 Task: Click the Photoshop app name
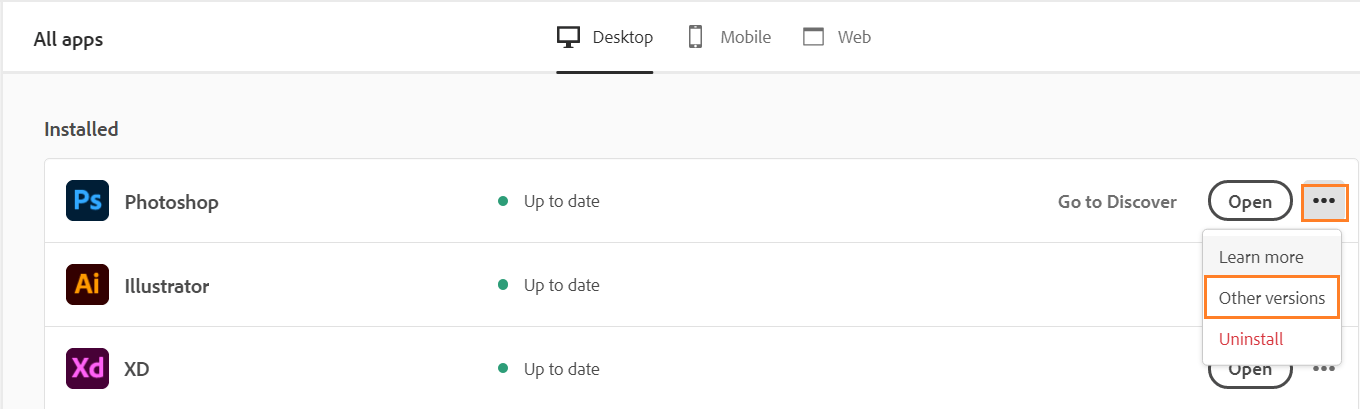coord(171,202)
